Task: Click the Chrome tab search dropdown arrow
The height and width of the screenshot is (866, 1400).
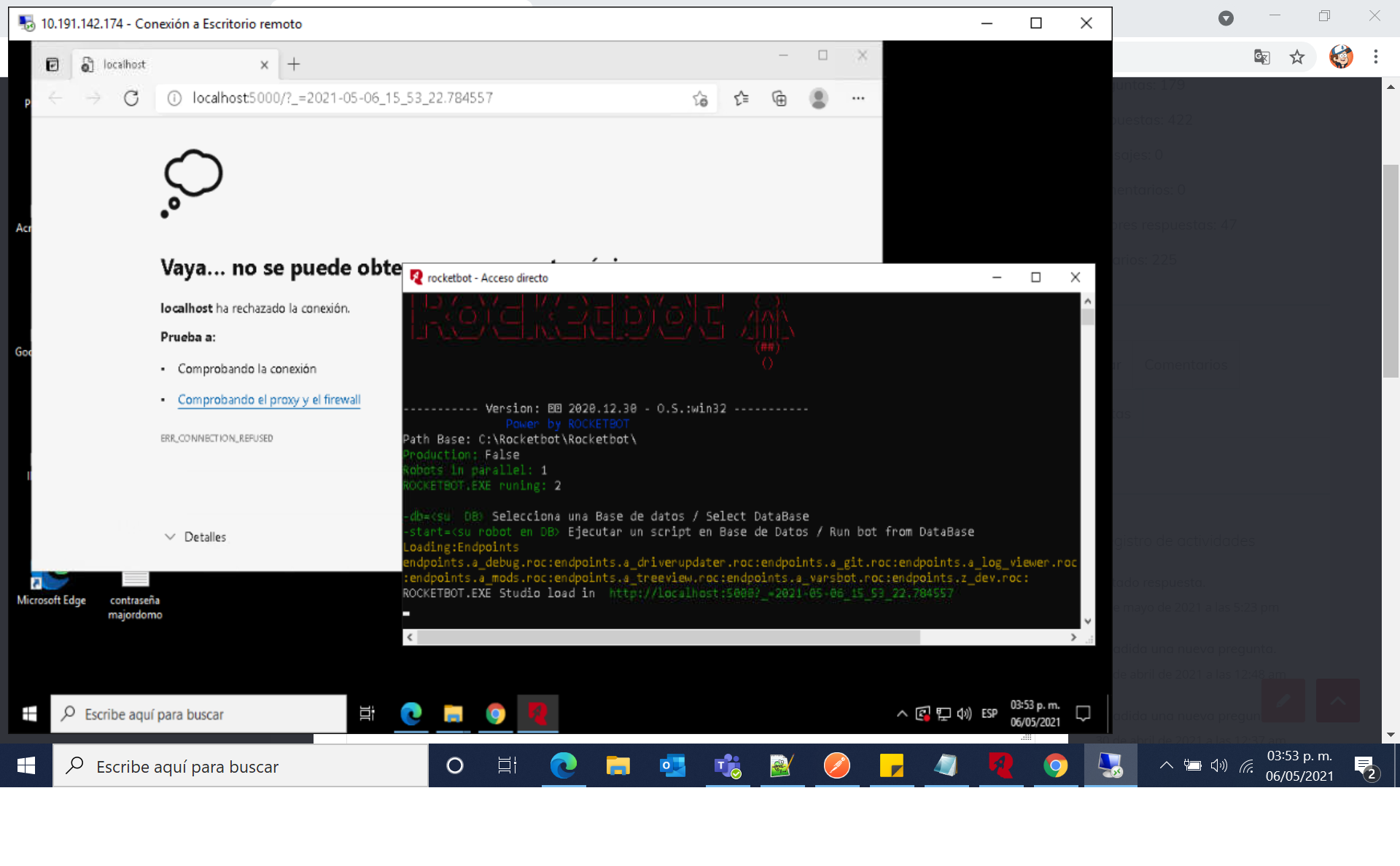Action: point(1226,18)
